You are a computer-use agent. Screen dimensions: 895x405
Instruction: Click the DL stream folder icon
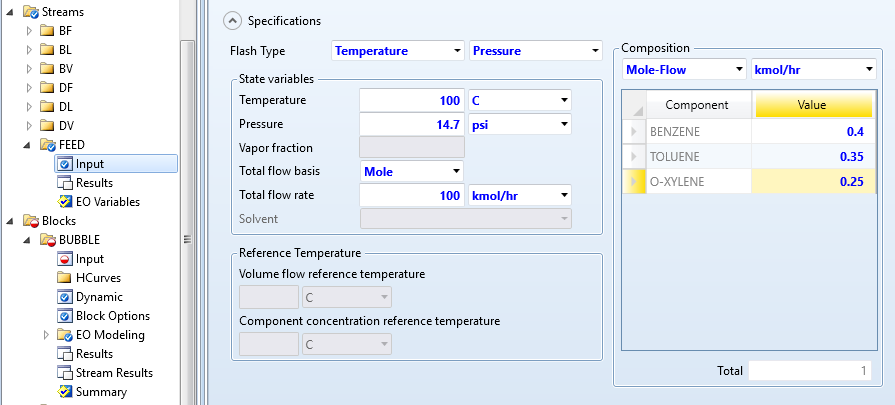47,107
